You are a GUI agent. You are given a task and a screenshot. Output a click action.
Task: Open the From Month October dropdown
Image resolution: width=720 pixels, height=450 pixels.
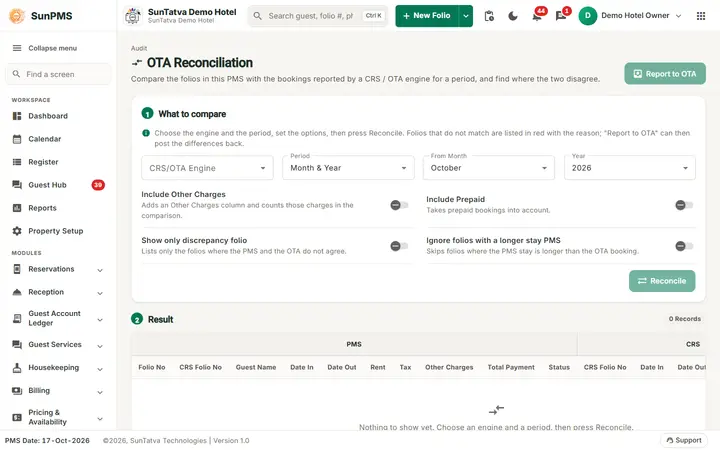(489, 168)
